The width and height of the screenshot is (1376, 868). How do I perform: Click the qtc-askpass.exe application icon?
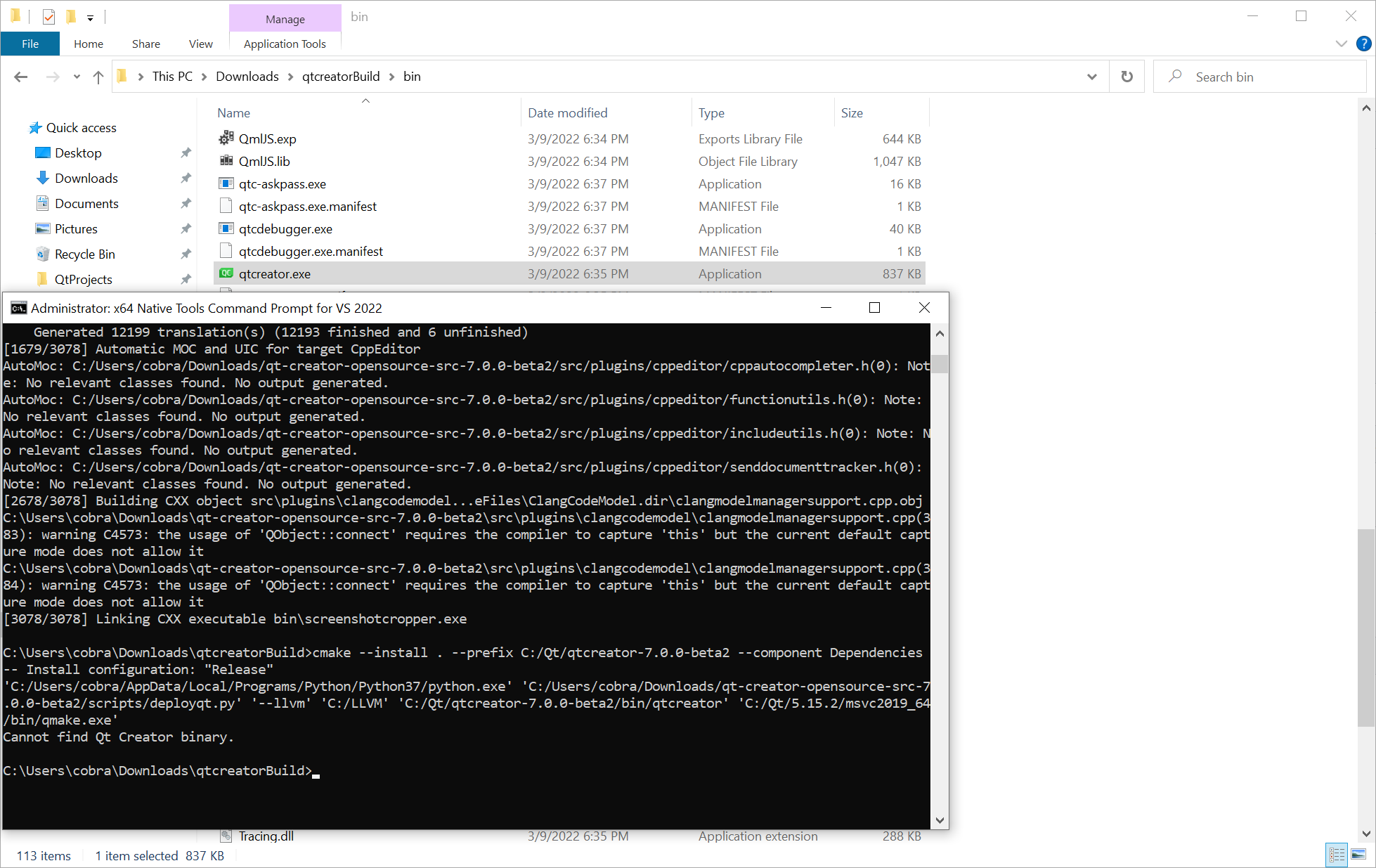(x=226, y=183)
